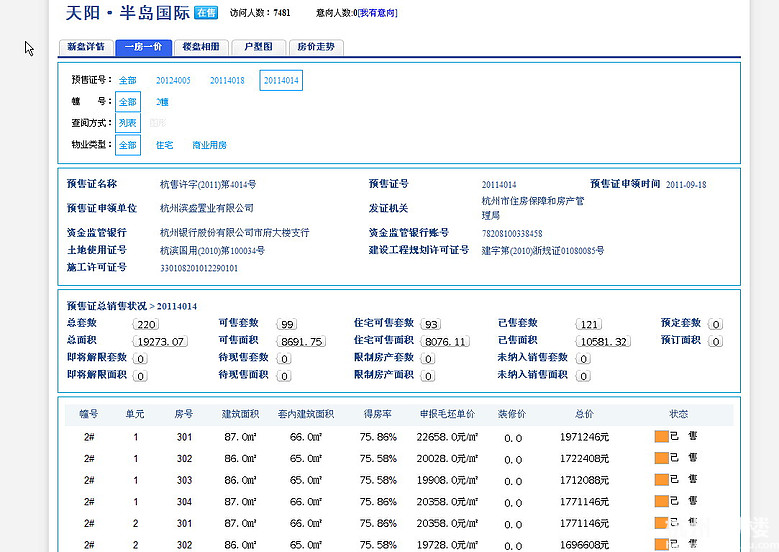Screen dimensions: 779x552
Task: Click the 天阳·半岛国际 project title
Action: [128, 13]
